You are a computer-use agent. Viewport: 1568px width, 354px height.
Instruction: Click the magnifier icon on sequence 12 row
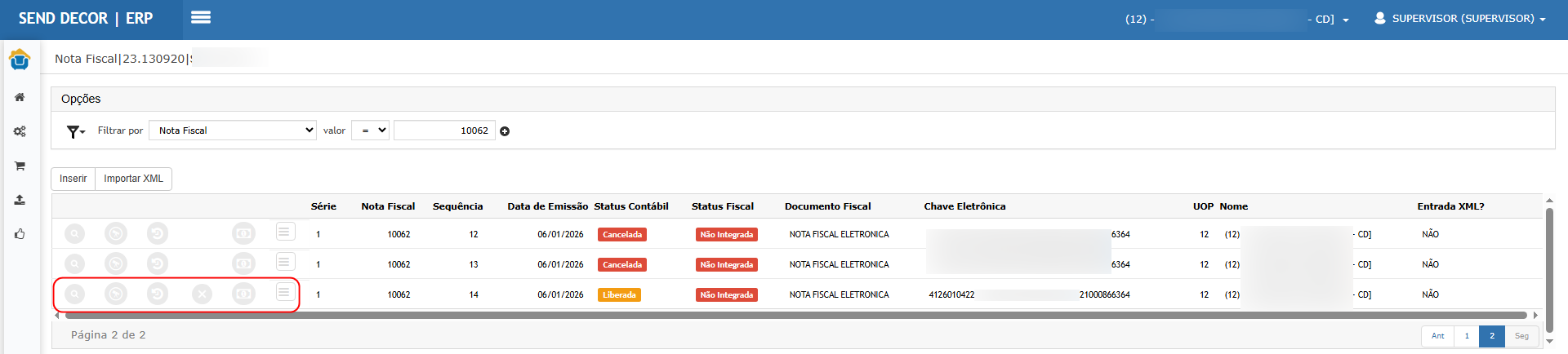point(74,235)
